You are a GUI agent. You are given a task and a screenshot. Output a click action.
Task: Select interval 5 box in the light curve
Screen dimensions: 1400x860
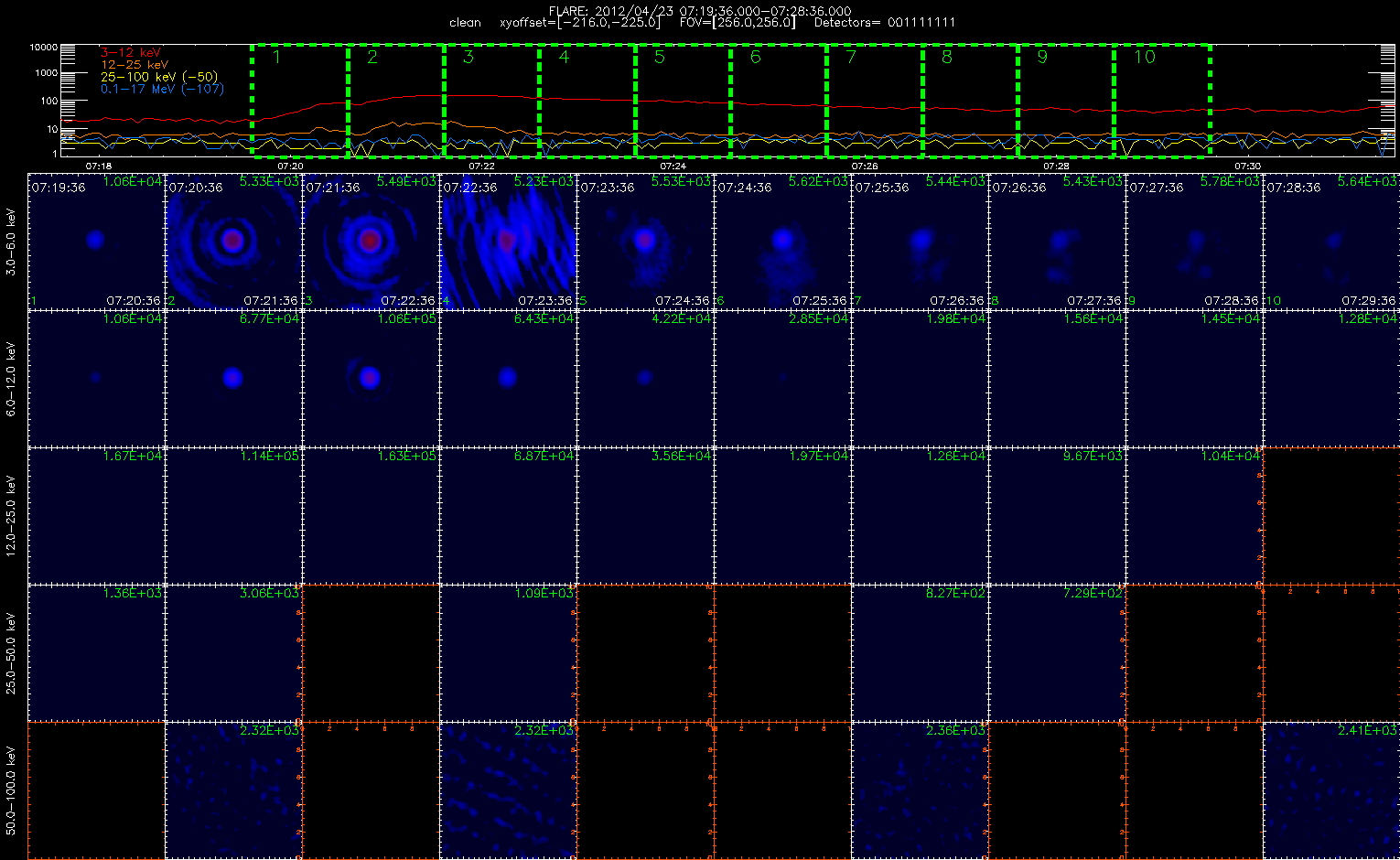(684, 101)
